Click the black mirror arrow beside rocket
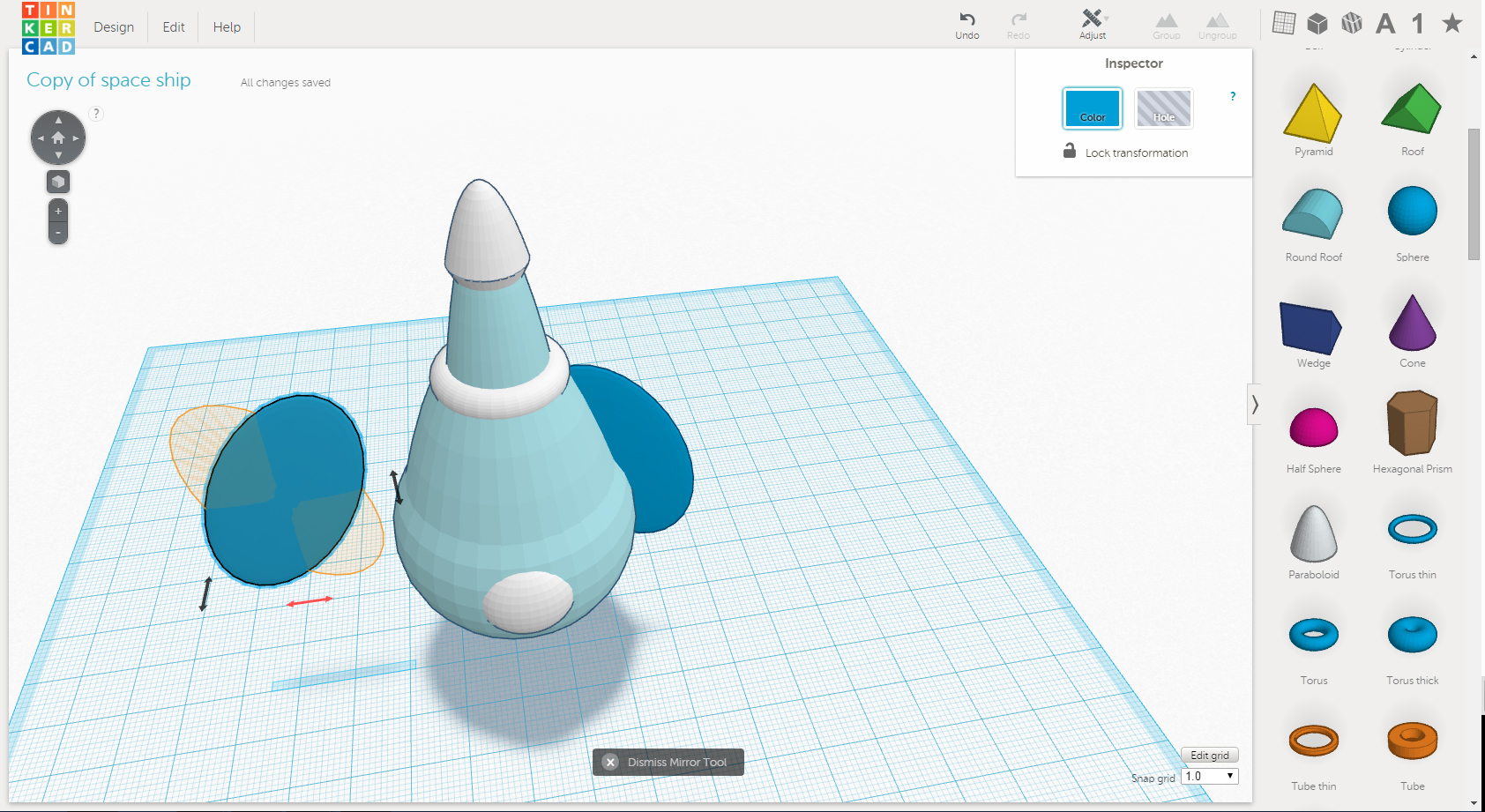 click(396, 487)
